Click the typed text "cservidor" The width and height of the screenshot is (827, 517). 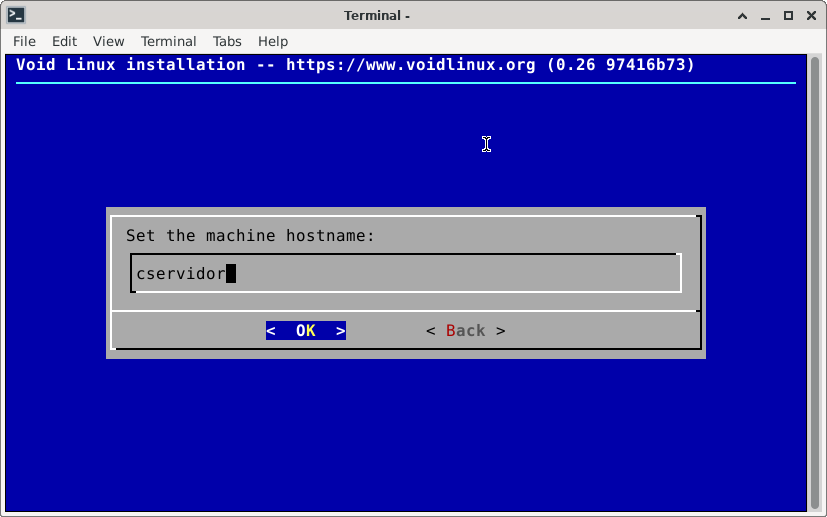point(181,273)
